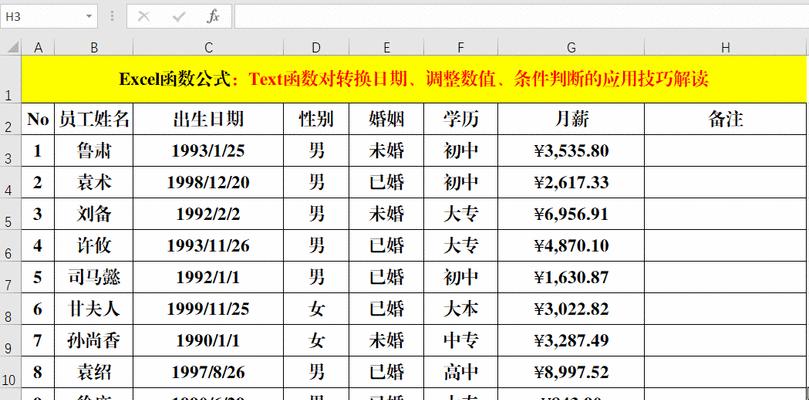The image size is (809, 400).
Task: Click the 月薪 header cell
Action: point(571,119)
